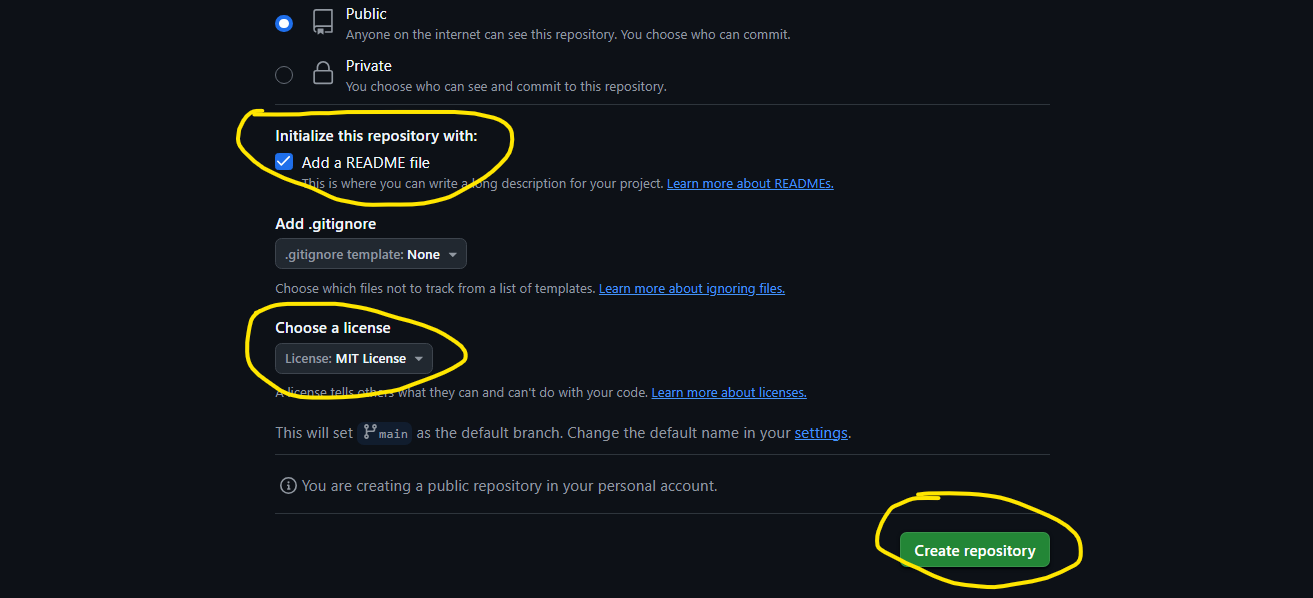Click the "Choose a license" heading

click(333, 328)
